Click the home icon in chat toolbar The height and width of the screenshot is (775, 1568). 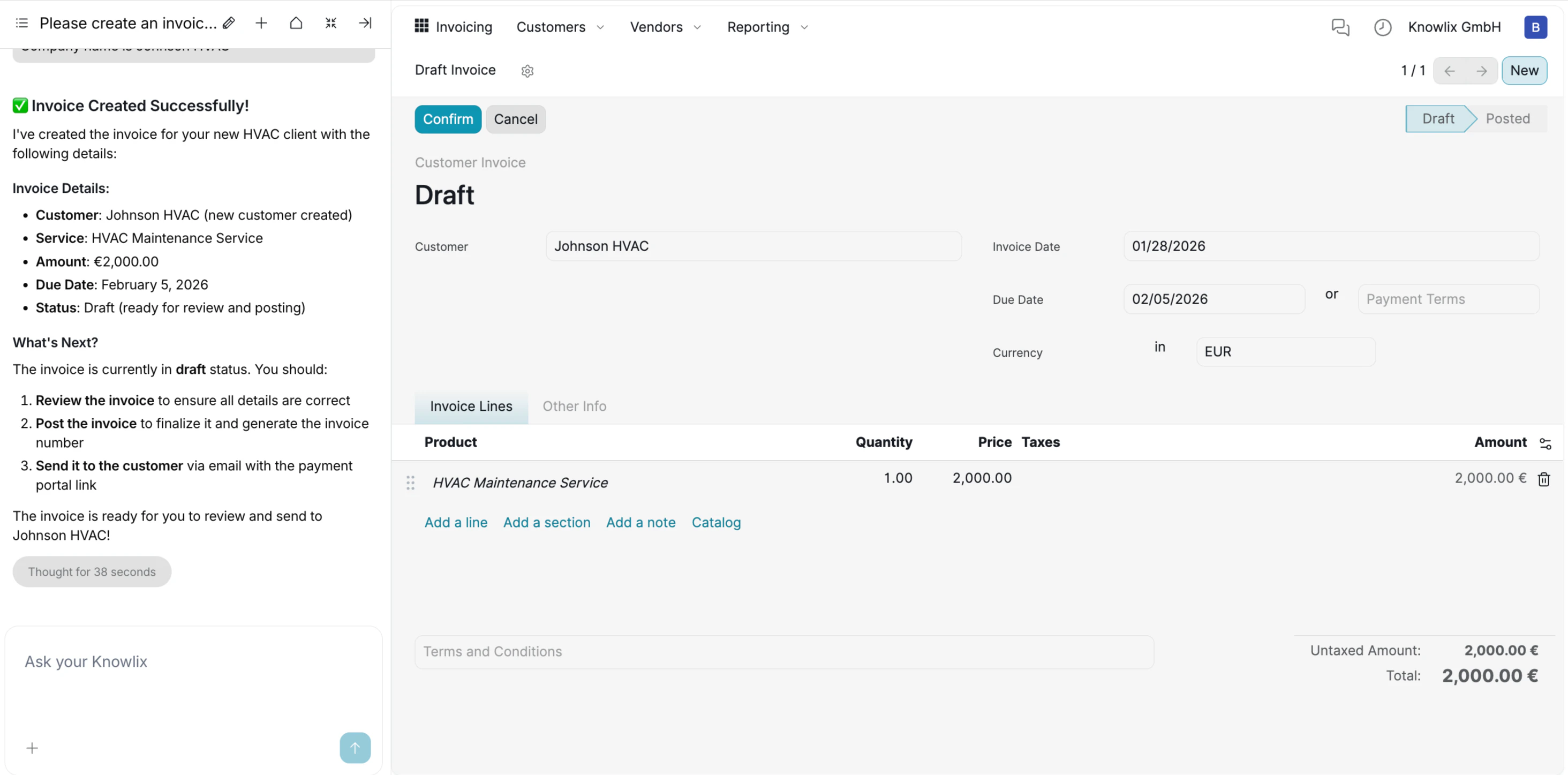(x=296, y=23)
